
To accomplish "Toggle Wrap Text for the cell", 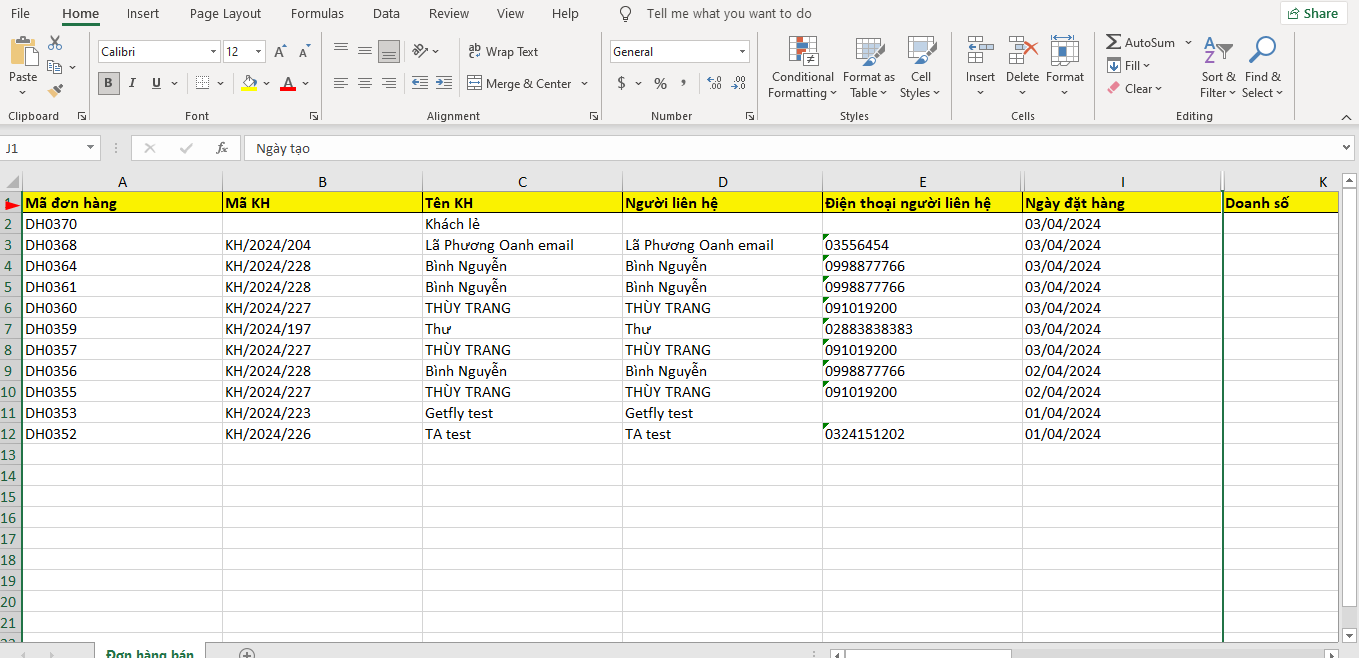I will click(x=503, y=52).
